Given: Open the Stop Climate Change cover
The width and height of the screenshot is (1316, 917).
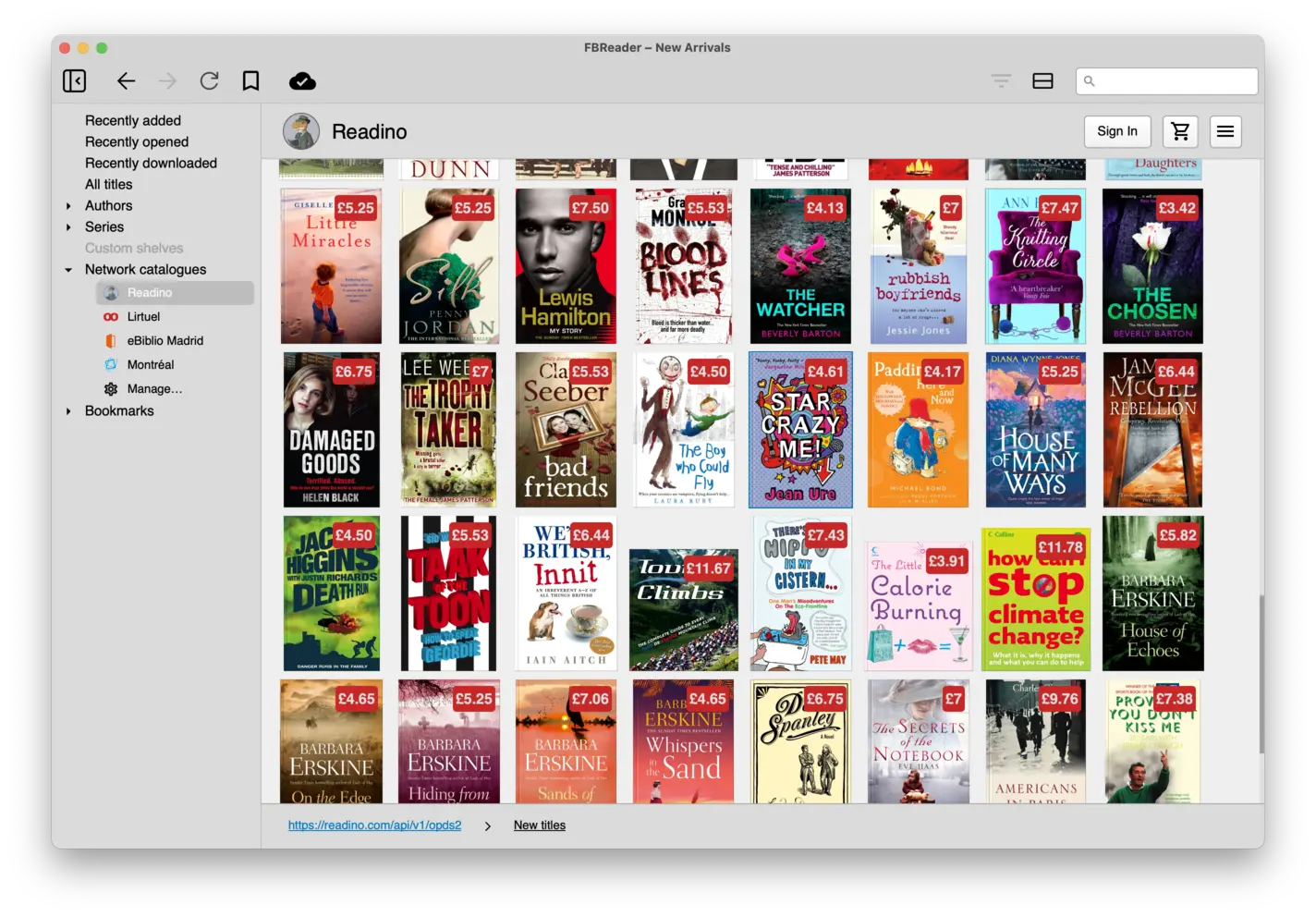Looking at the screenshot, I should (x=1035, y=600).
